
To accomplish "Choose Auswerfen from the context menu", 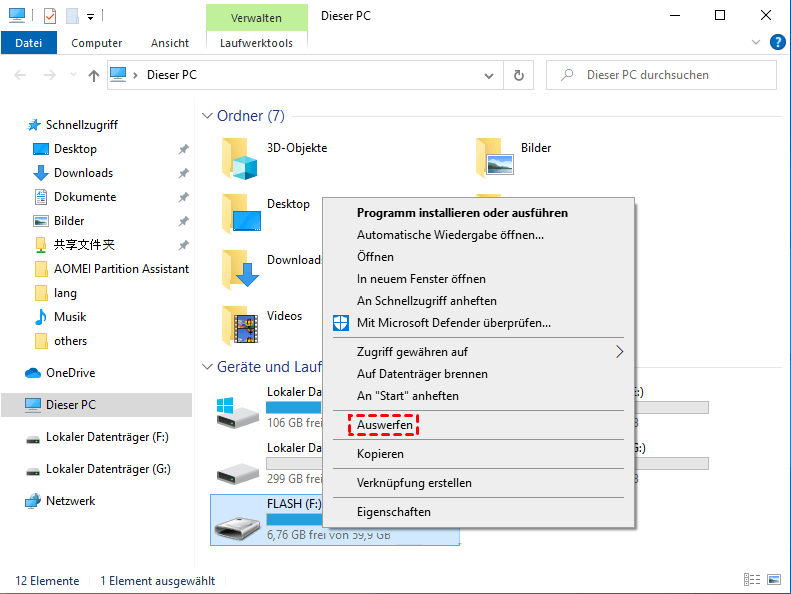I will [x=385, y=425].
